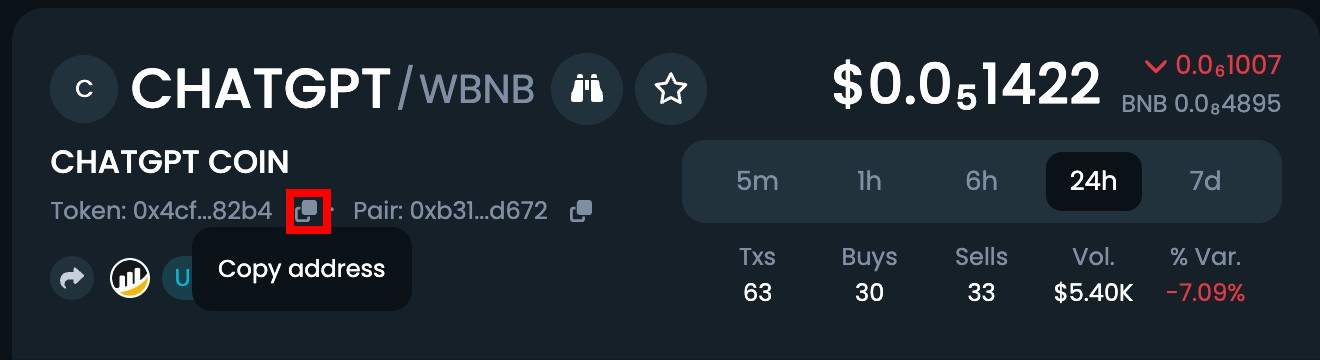The image size is (1320, 360).
Task: Select the 5m timeframe
Action: pyautogui.click(x=757, y=181)
